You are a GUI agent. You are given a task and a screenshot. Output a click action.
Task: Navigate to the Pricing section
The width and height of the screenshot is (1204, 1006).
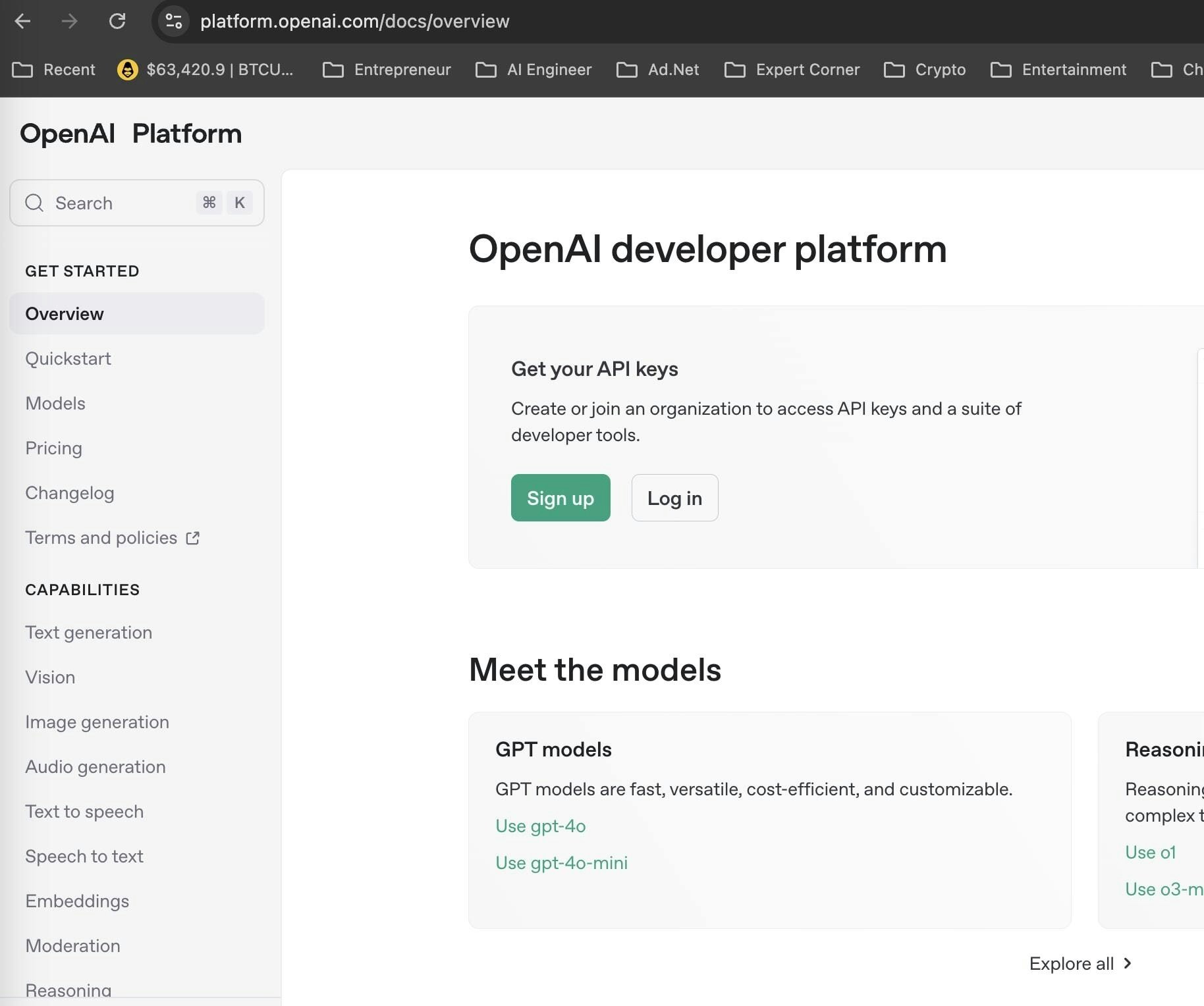coord(53,448)
